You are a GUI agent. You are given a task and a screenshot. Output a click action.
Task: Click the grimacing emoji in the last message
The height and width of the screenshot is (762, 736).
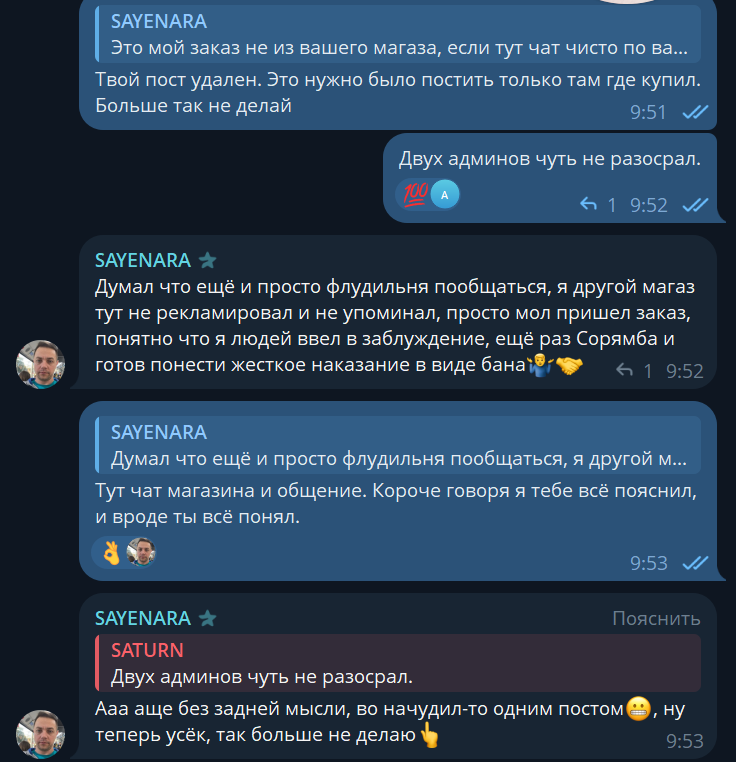click(638, 709)
